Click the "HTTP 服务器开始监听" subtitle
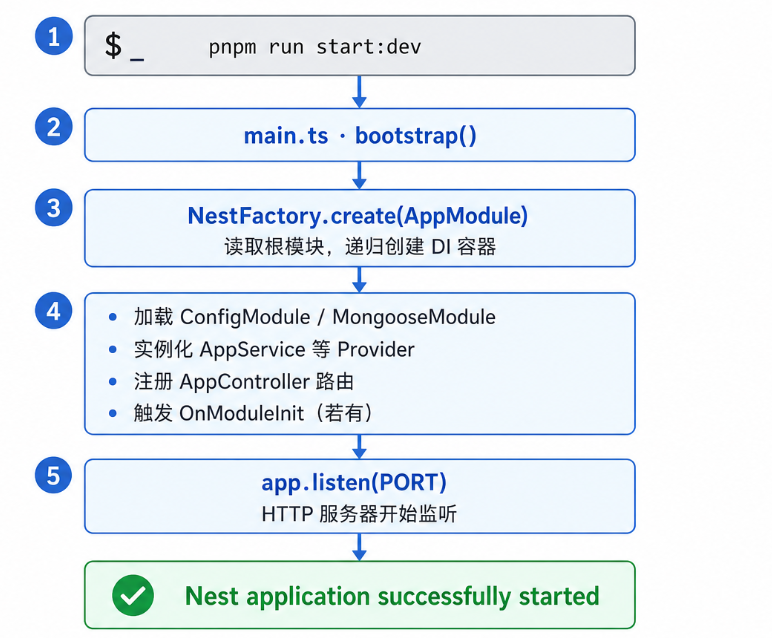The width and height of the screenshot is (772, 638). pyautogui.click(x=359, y=513)
